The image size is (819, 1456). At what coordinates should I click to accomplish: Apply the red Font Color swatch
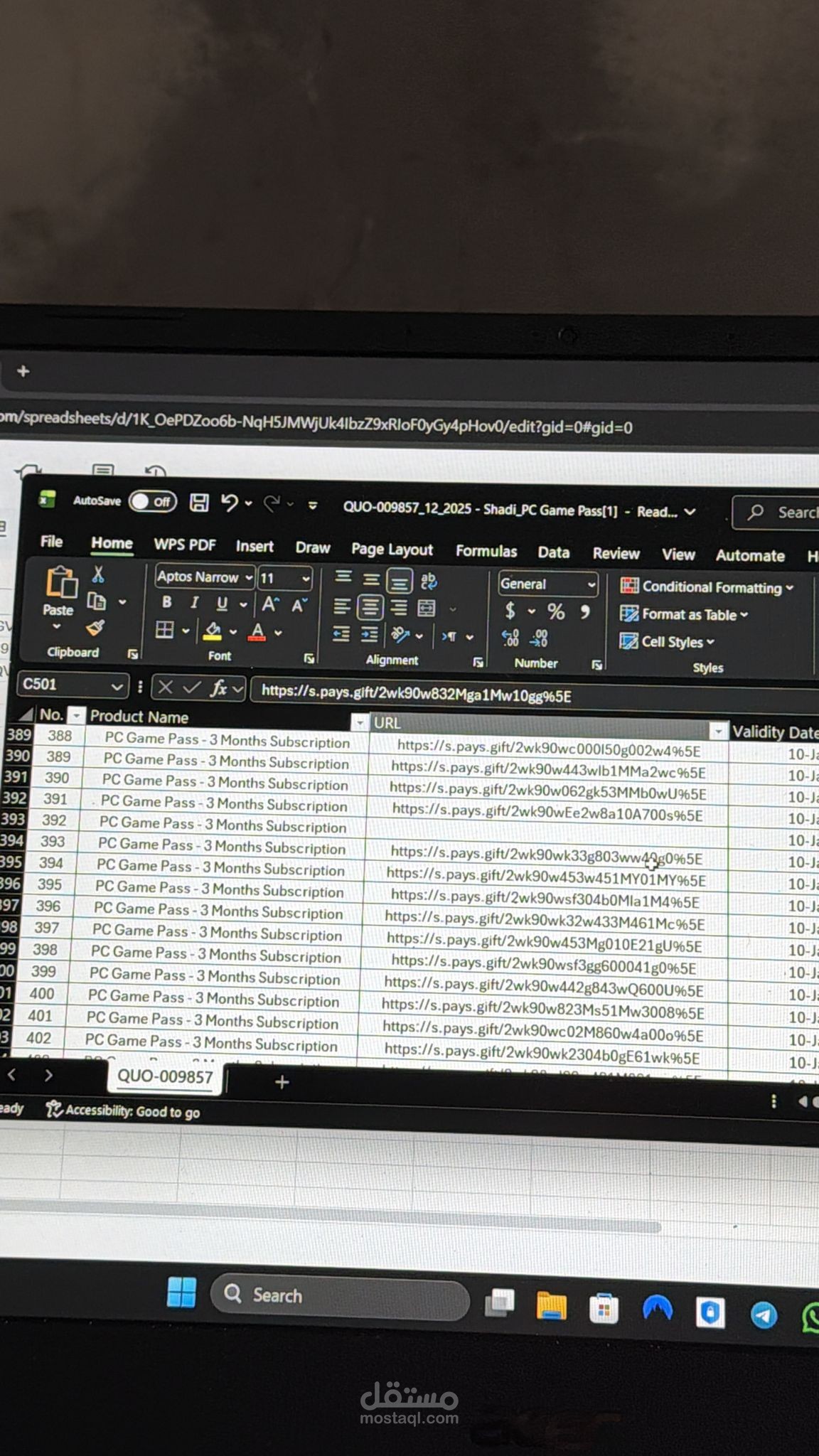(257, 632)
